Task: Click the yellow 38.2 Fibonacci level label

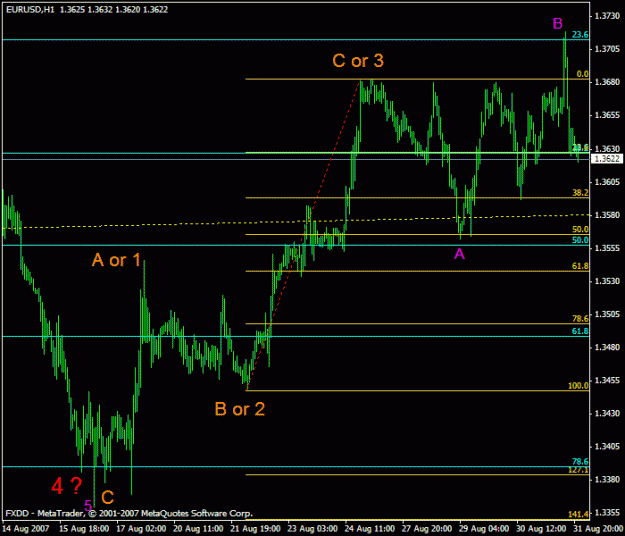Action: [580, 193]
